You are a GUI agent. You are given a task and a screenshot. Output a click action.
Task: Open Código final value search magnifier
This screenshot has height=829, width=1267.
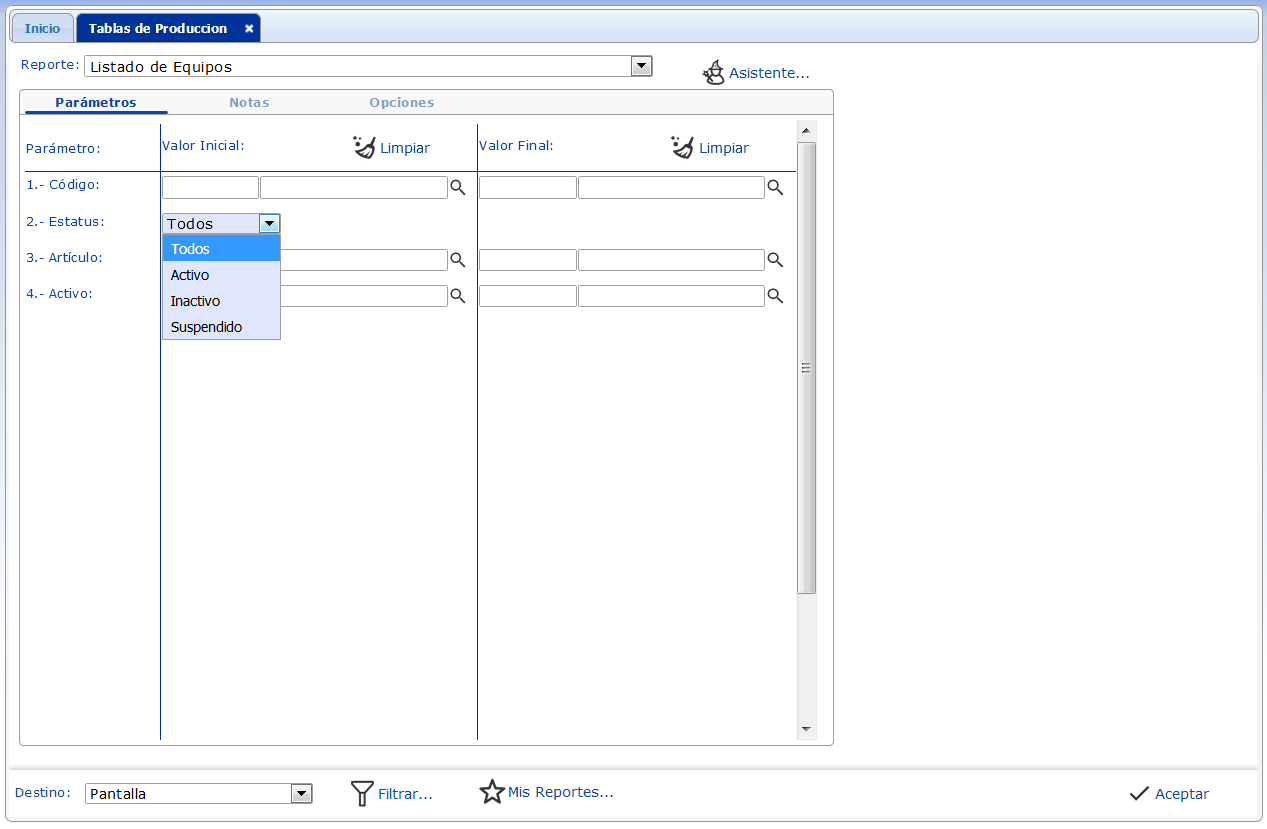[x=775, y=187]
